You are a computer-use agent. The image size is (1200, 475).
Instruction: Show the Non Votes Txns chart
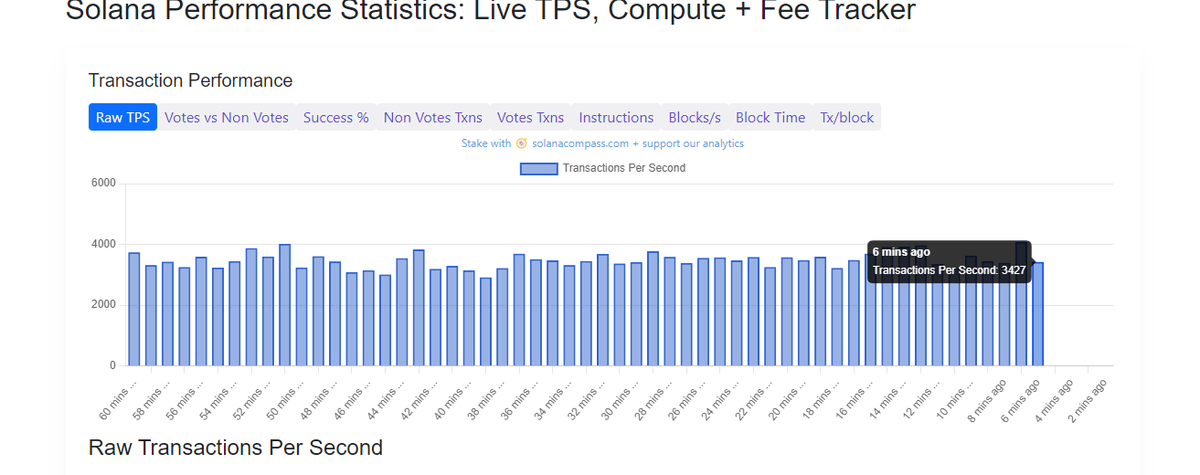click(x=433, y=117)
